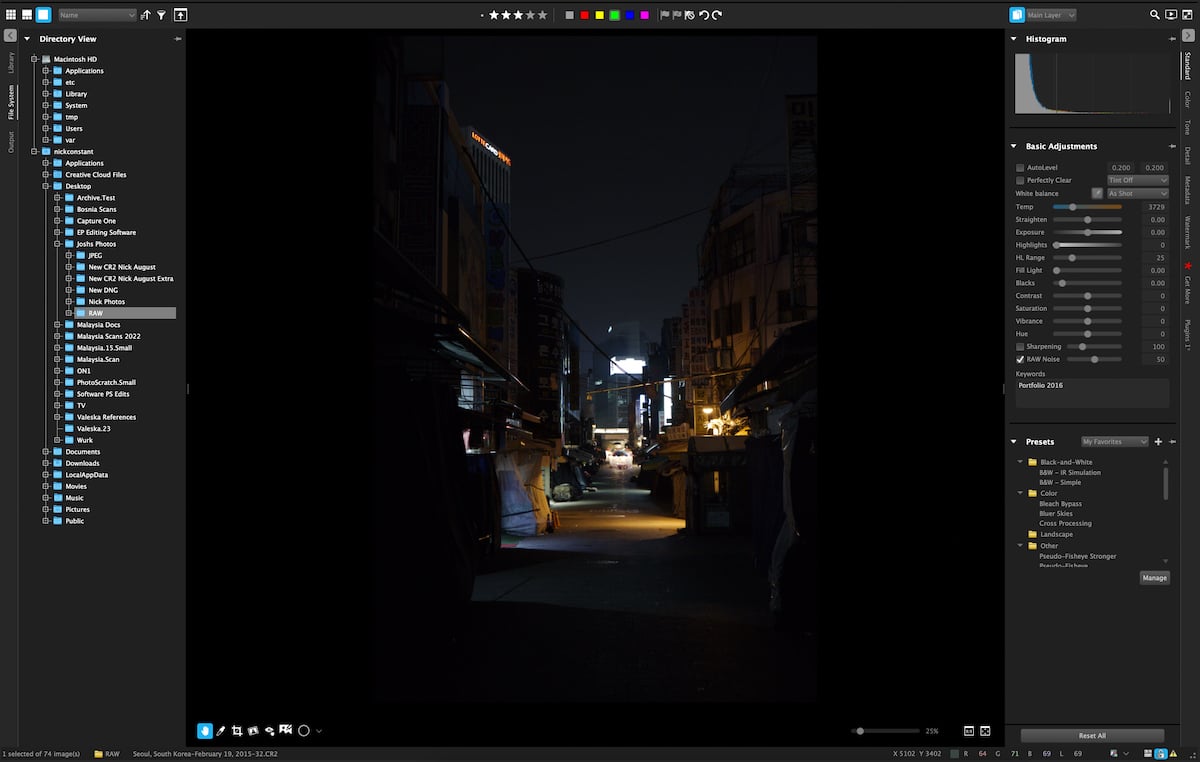Open the My Favorites presets dropdown

pos(1114,441)
